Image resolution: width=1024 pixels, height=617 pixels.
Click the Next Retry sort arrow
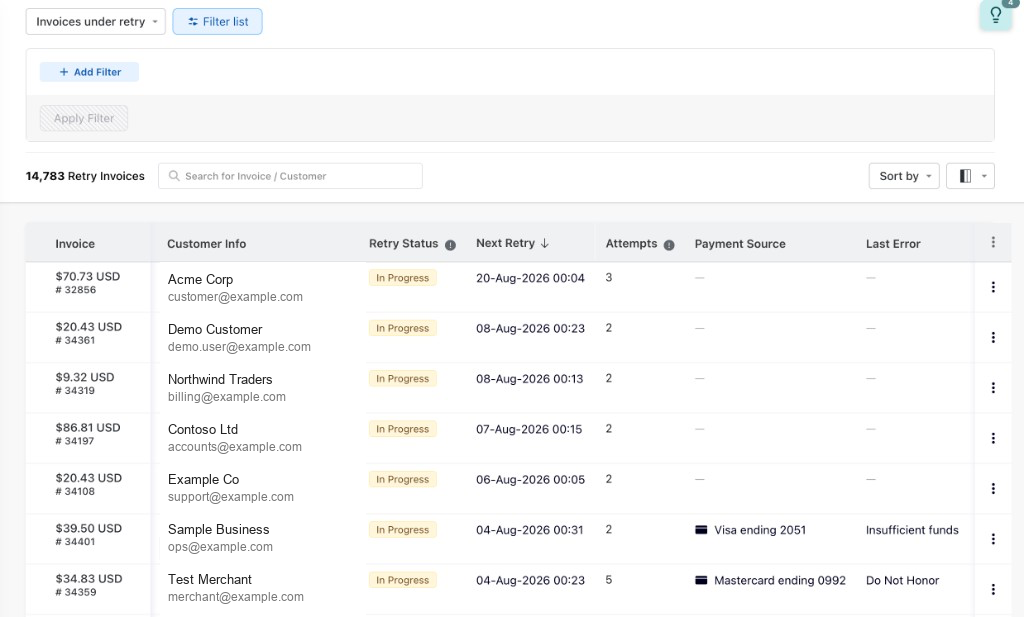(545, 243)
